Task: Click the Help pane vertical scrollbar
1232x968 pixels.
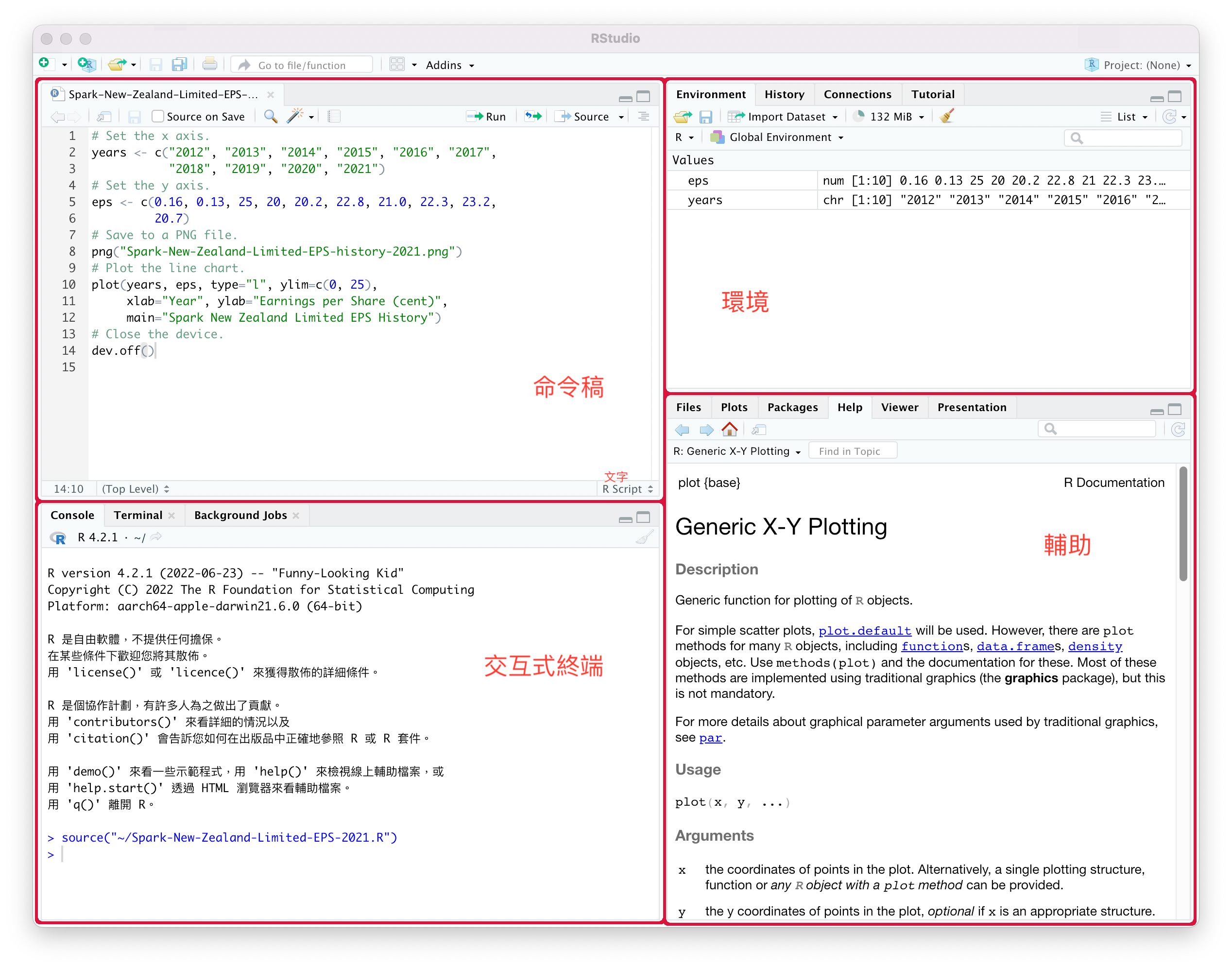Action: (x=1183, y=523)
